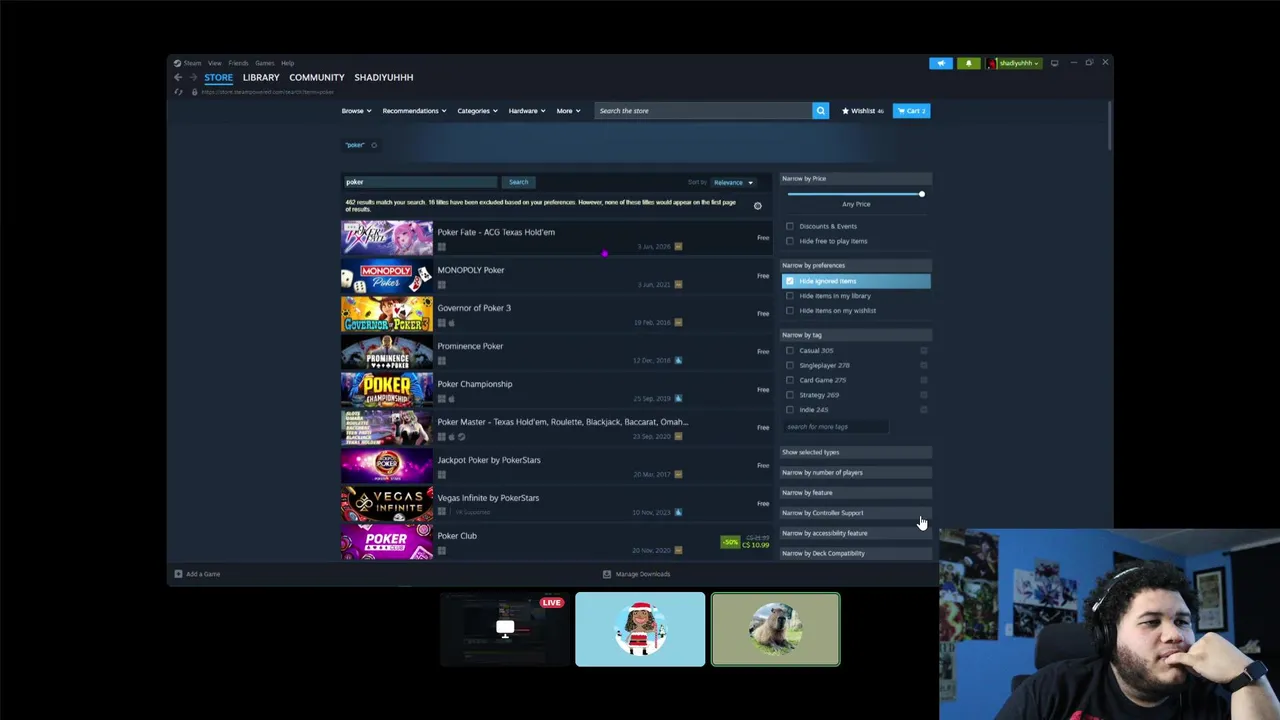Click the Windows icon under Governor of Poker 3
Screen dimensions: 1280x720
point(441,323)
